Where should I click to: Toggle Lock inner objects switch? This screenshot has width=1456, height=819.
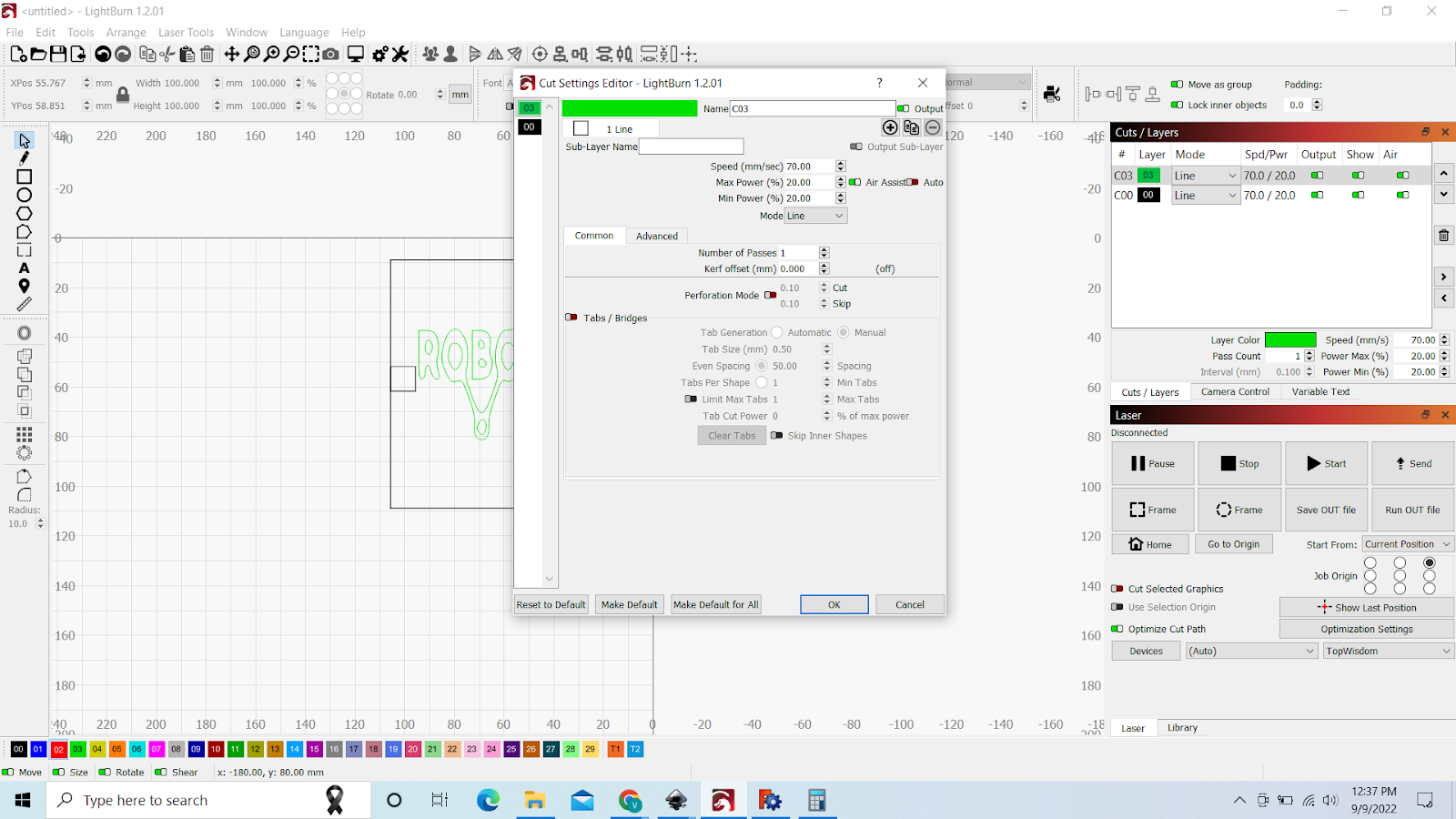[x=1177, y=105]
